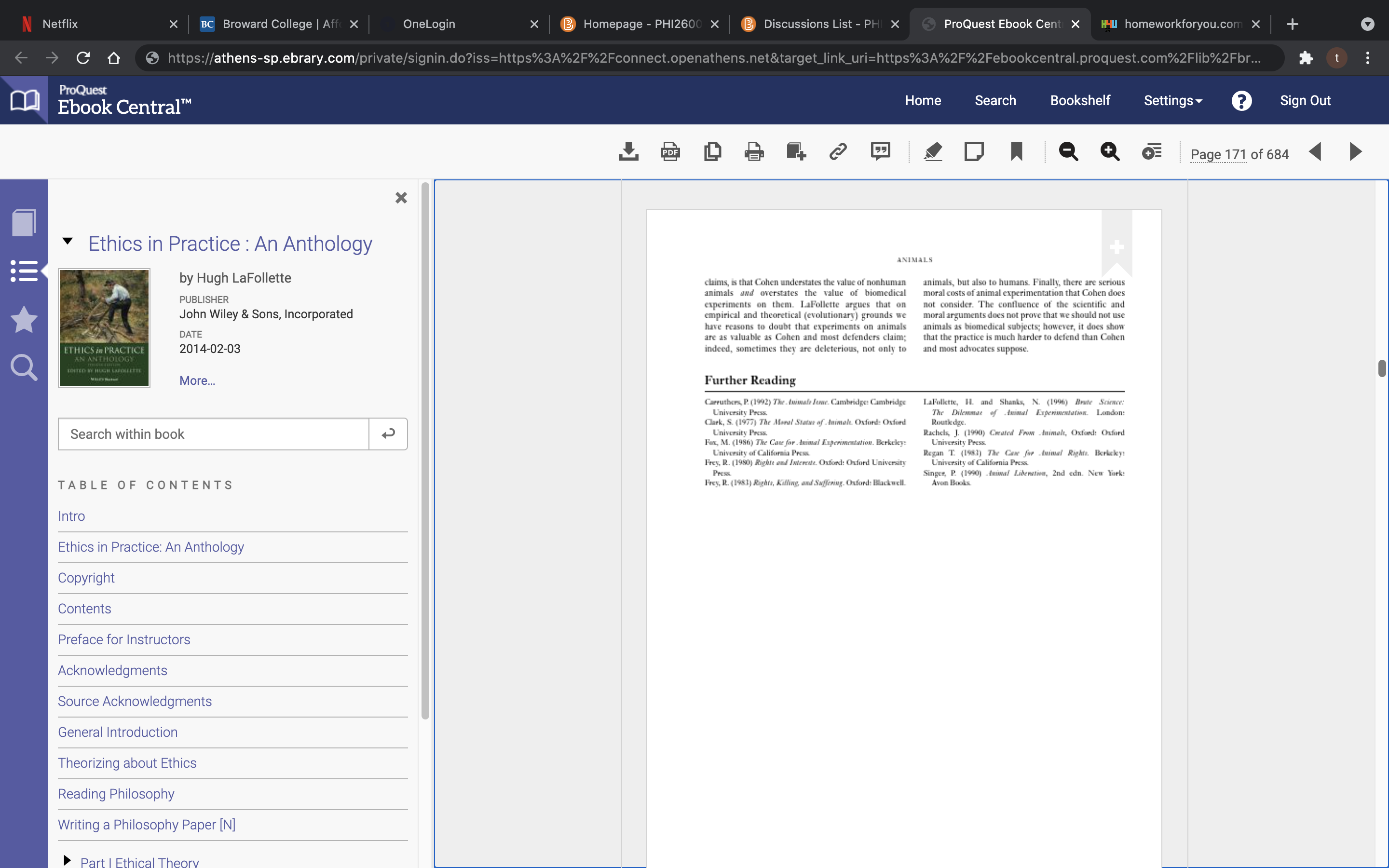1389x868 pixels.
Task: Click the contents panel scrollbar
Action: (425, 451)
